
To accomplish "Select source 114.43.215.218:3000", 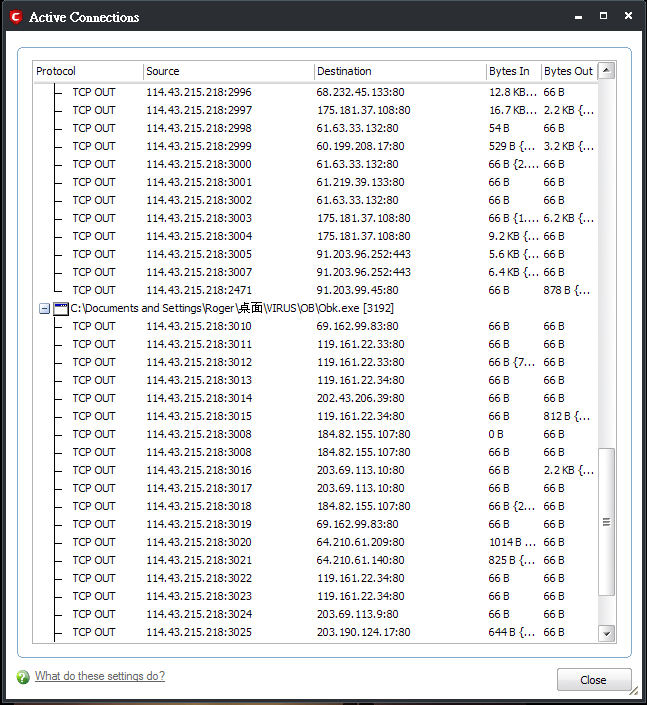I will [x=199, y=164].
